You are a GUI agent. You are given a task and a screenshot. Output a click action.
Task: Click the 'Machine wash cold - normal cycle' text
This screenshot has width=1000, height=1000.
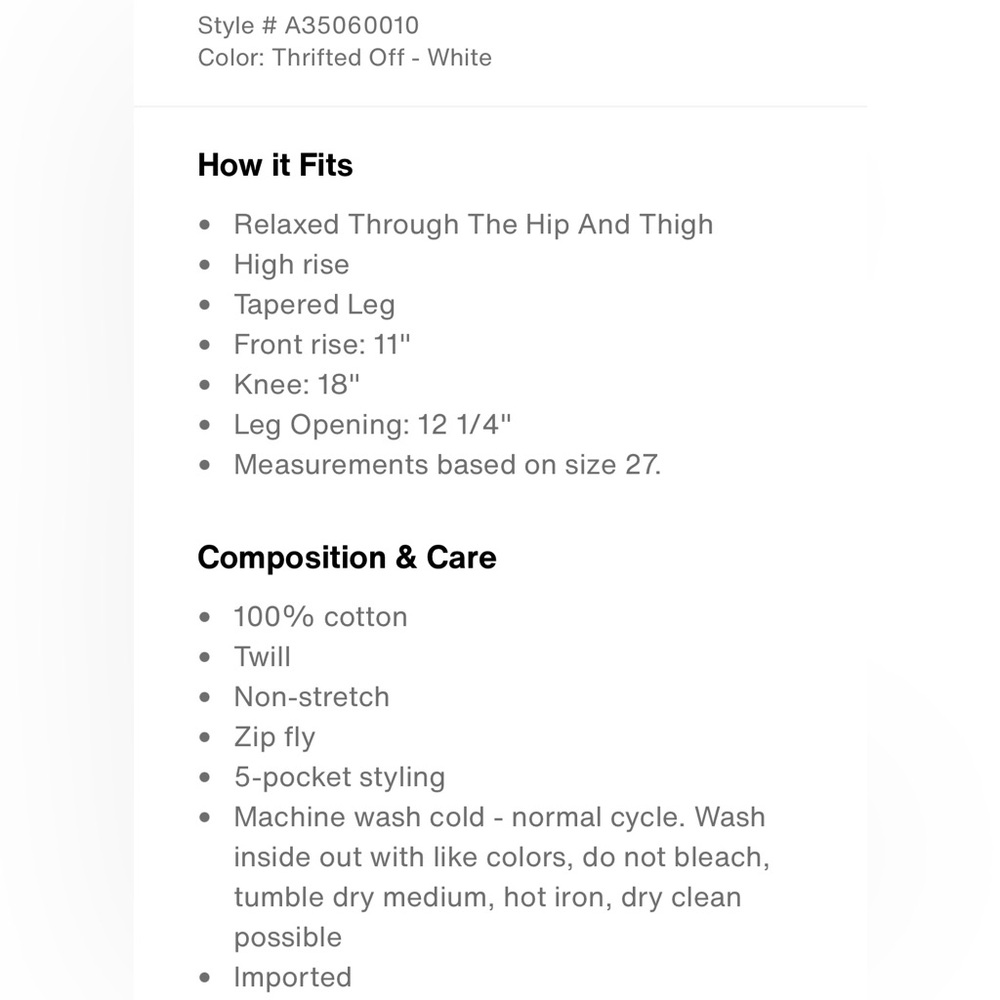point(459,817)
